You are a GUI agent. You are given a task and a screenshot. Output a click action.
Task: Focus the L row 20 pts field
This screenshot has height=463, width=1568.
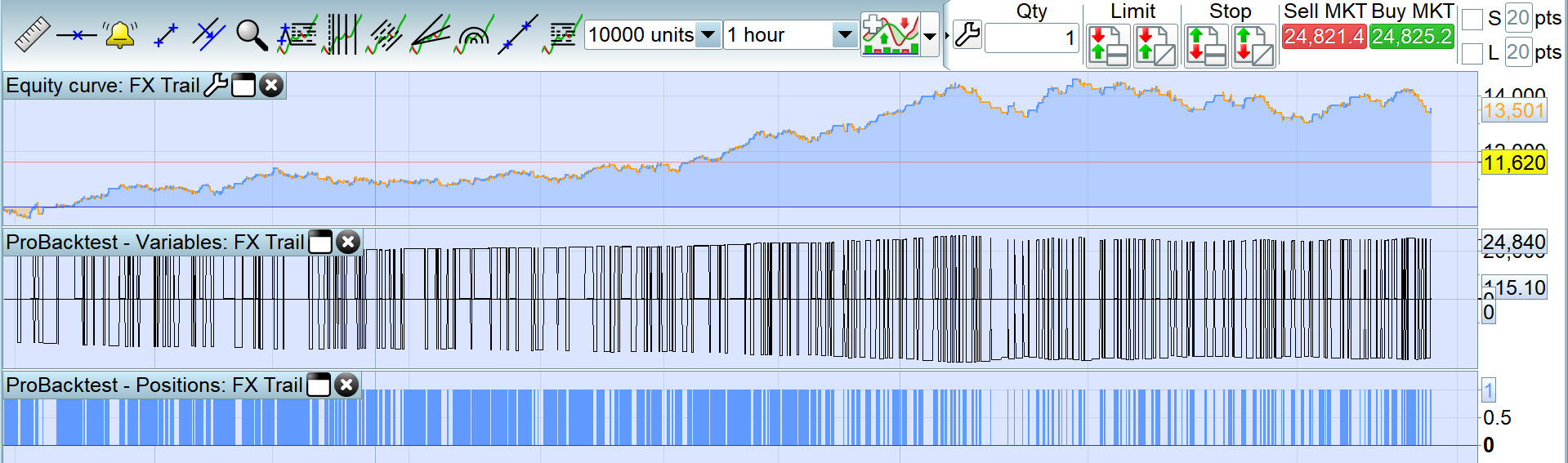(1518, 52)
